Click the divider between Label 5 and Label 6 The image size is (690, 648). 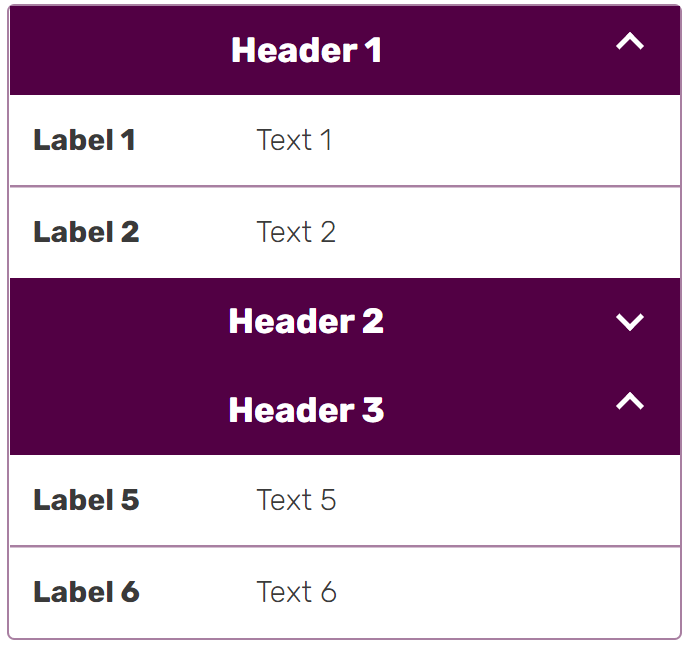click(x=345, y=546)
